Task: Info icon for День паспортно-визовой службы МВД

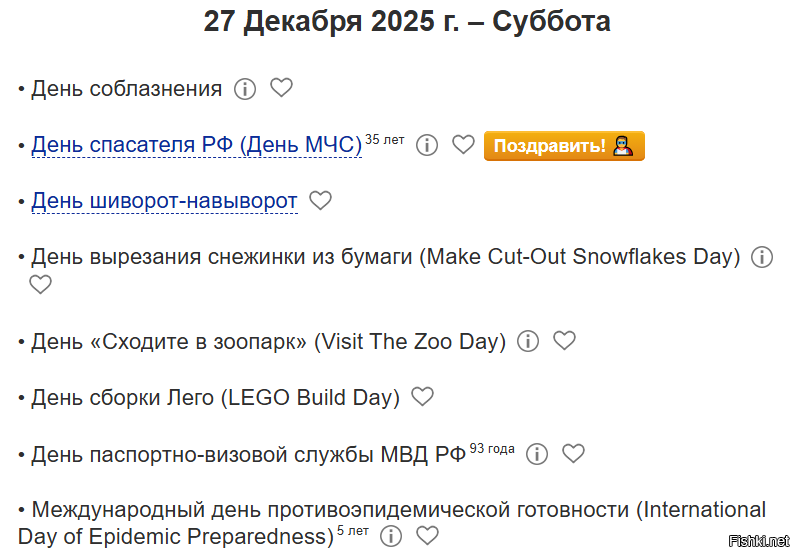Action: [x=537, y=454]
